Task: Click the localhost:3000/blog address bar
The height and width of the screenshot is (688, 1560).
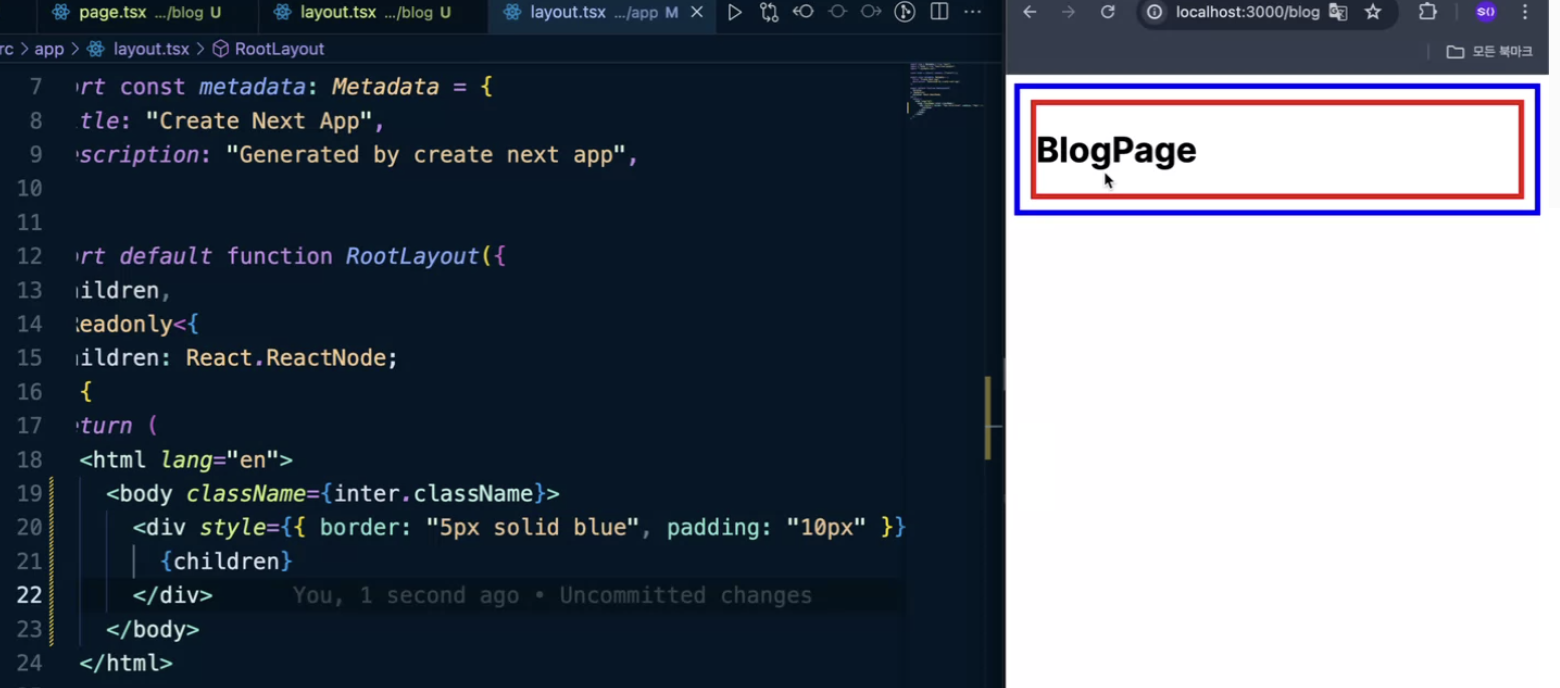Action: 1247,12
